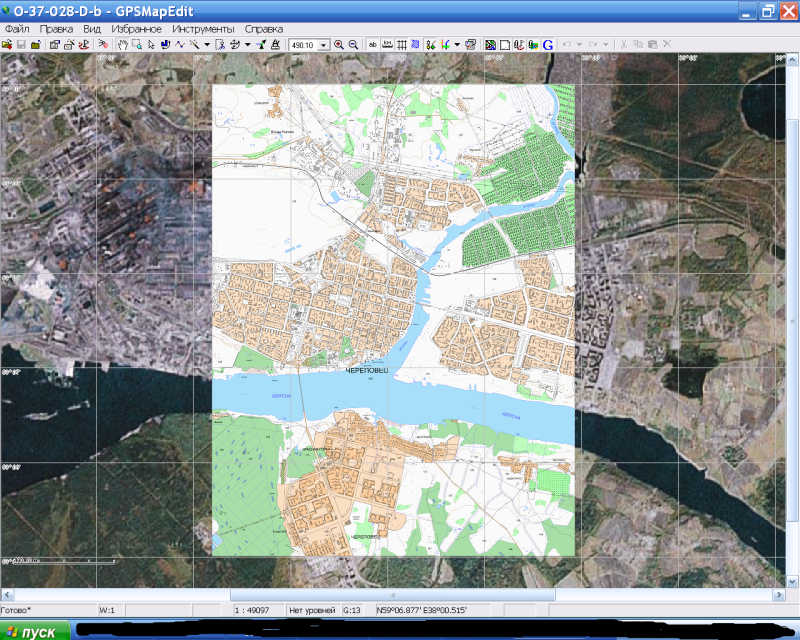Expand the undo history dropdown arrow
800x640 pixels.
point(579,45)
